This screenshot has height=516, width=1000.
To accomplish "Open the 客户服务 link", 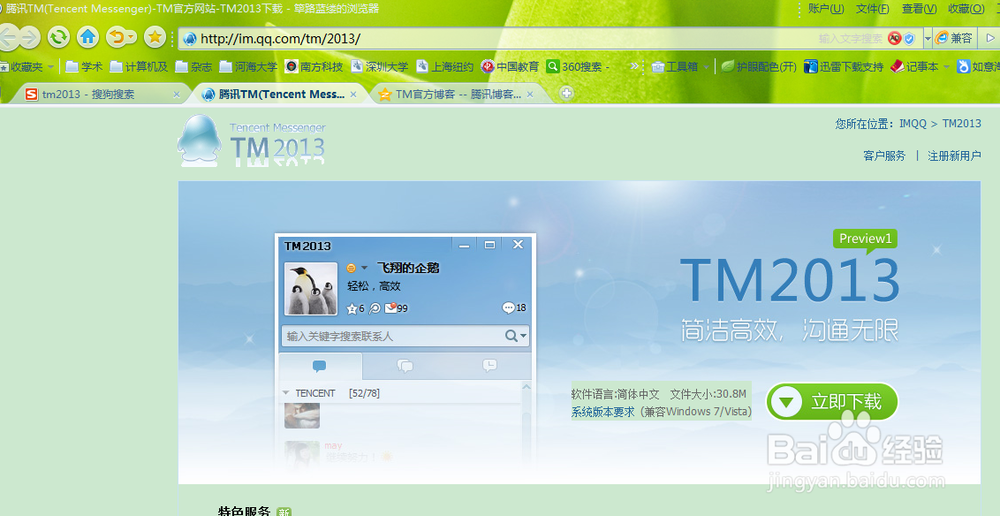I will [x=884, y=156].
